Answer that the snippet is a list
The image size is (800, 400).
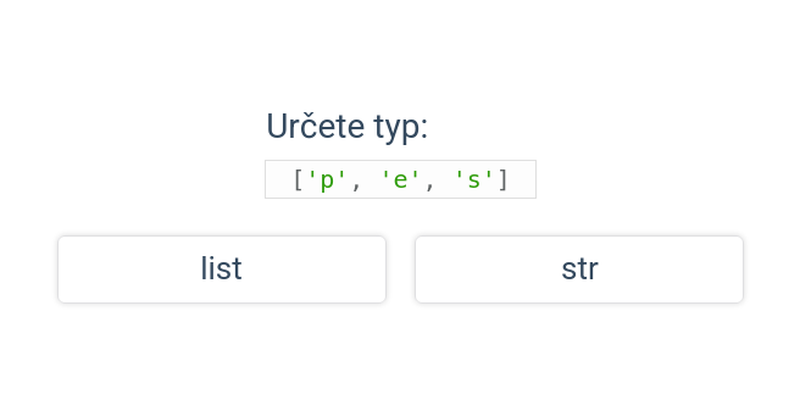[221, 269]
